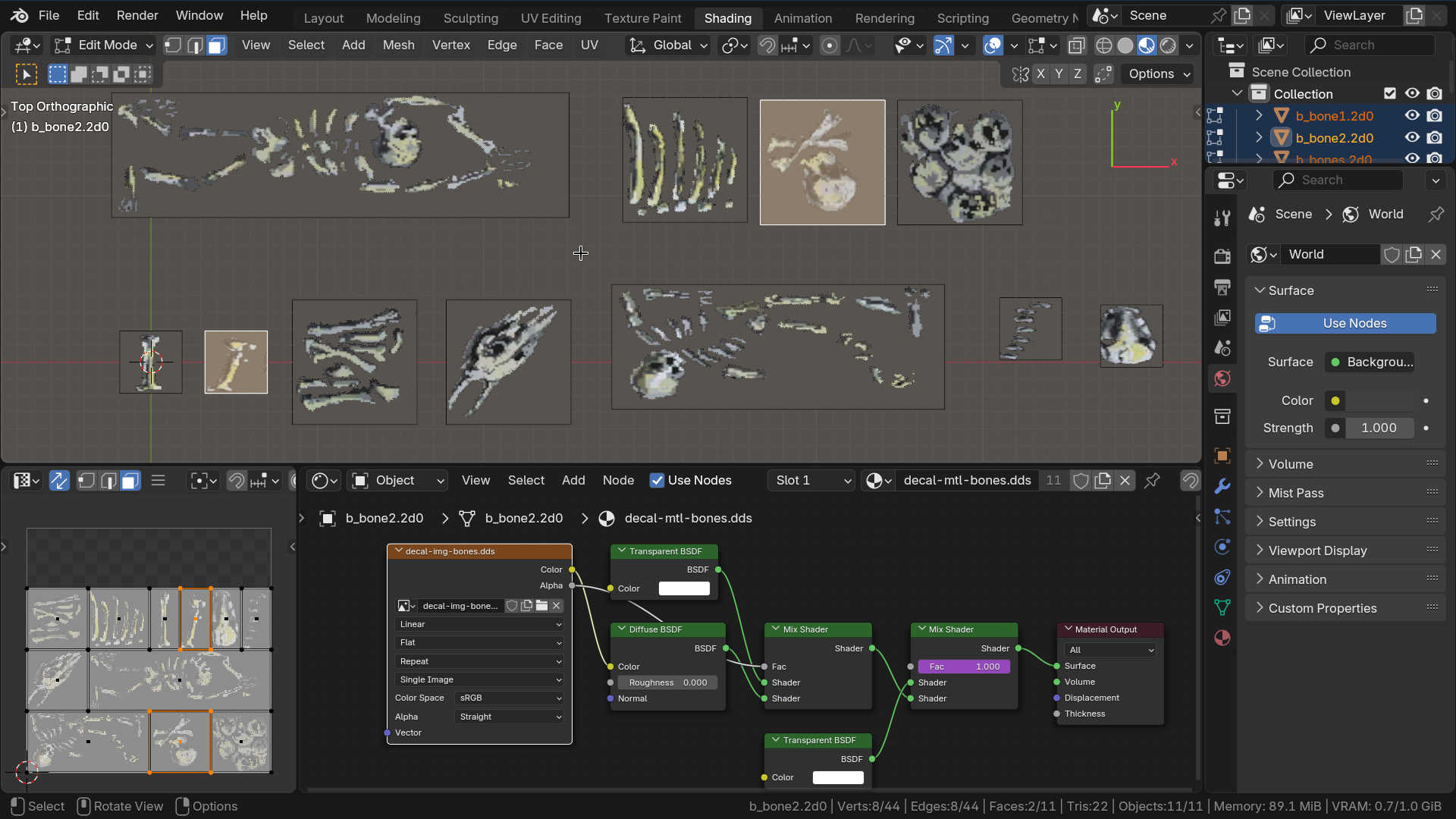Toggle Collection exclude checkbox in outliner
This screenshot has width=1456, height=819.
pyautogui.click(x=1389, y=93)
